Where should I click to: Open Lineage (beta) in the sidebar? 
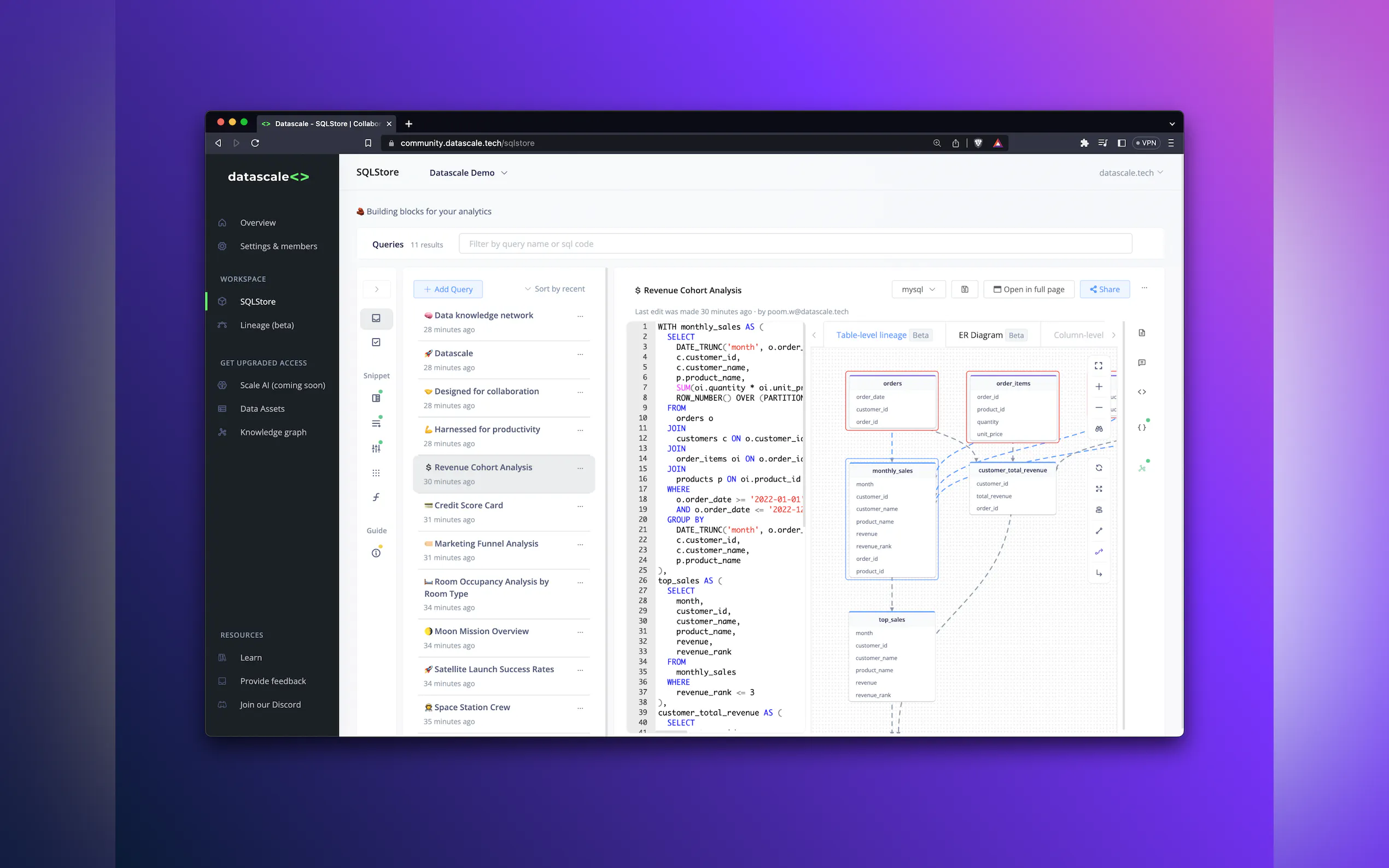[x=266, y=325]
